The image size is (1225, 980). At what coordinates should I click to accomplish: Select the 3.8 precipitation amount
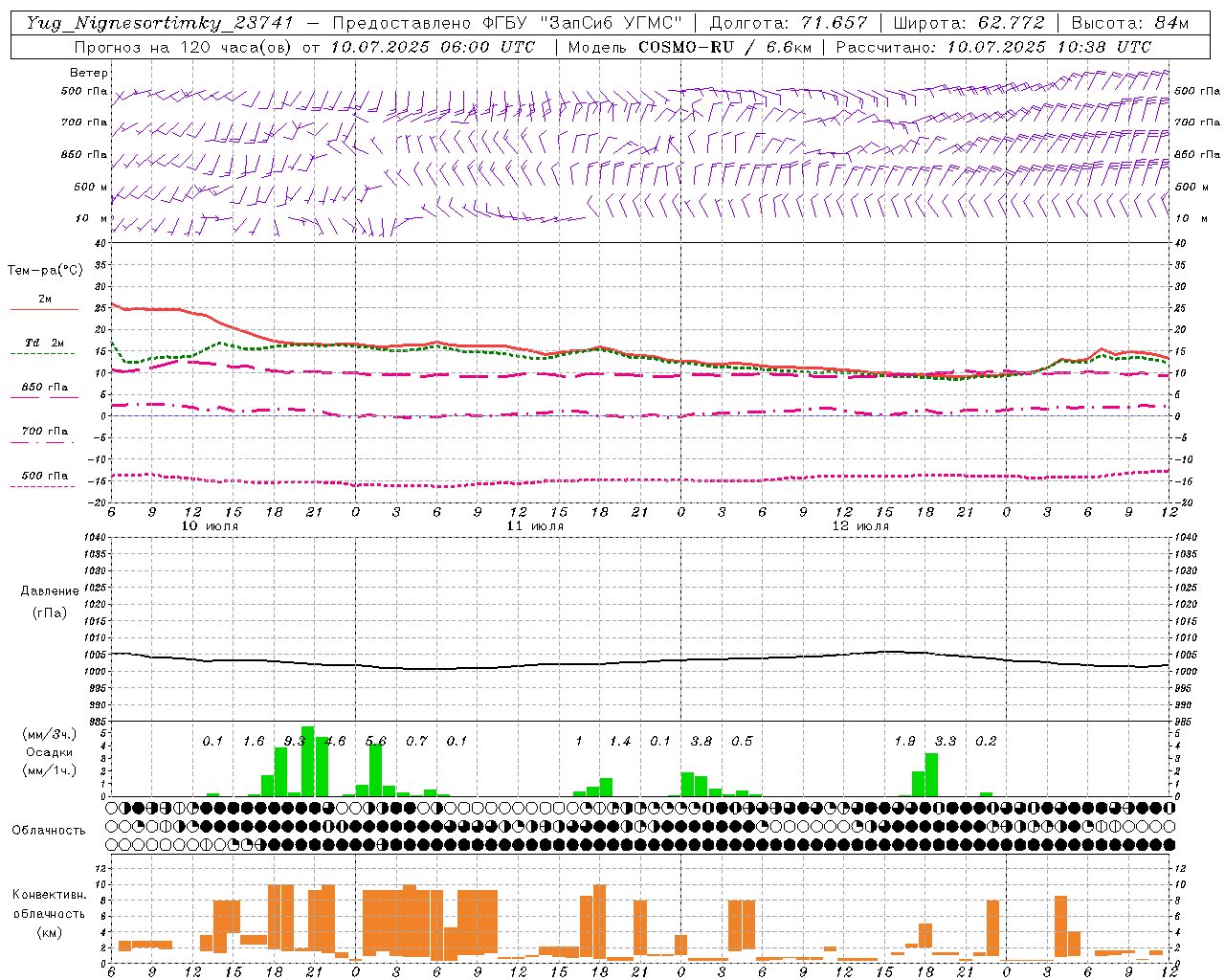tap(701, 742)
